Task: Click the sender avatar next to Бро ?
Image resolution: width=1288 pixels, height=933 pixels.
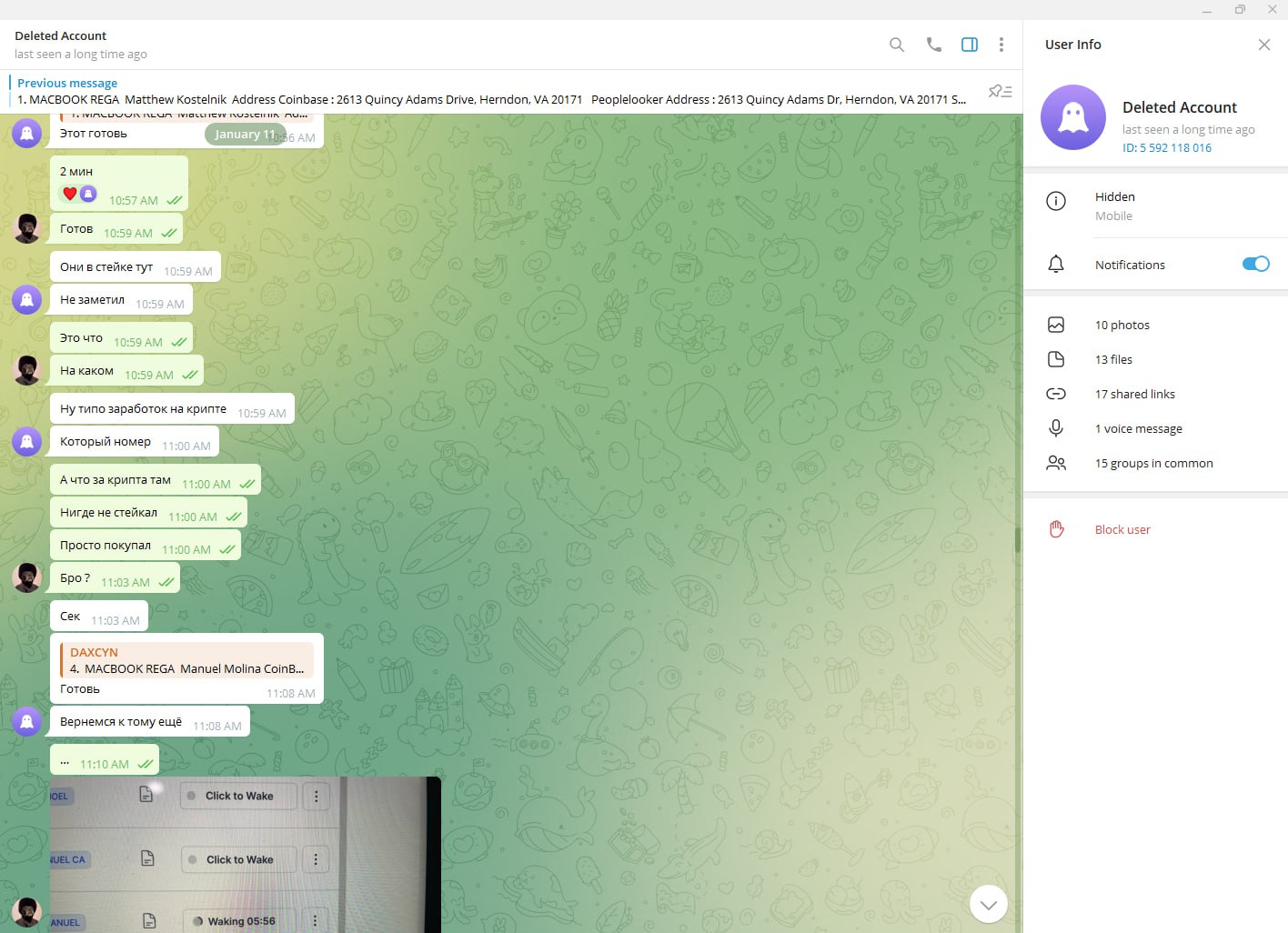Action: click(x=27, y=577)
